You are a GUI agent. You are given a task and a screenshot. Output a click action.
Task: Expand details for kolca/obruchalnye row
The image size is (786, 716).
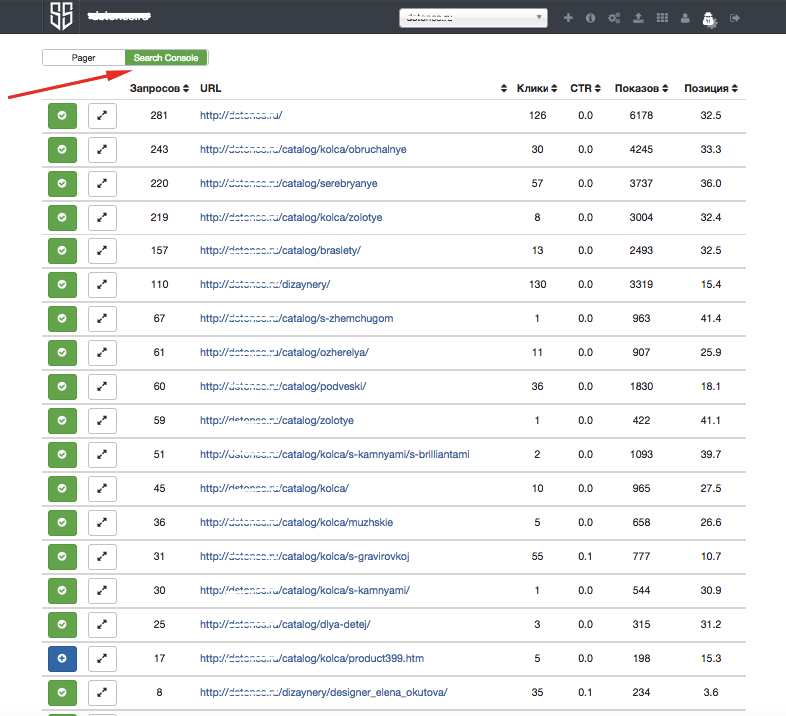pyautogui.click(x=102, y=150)
